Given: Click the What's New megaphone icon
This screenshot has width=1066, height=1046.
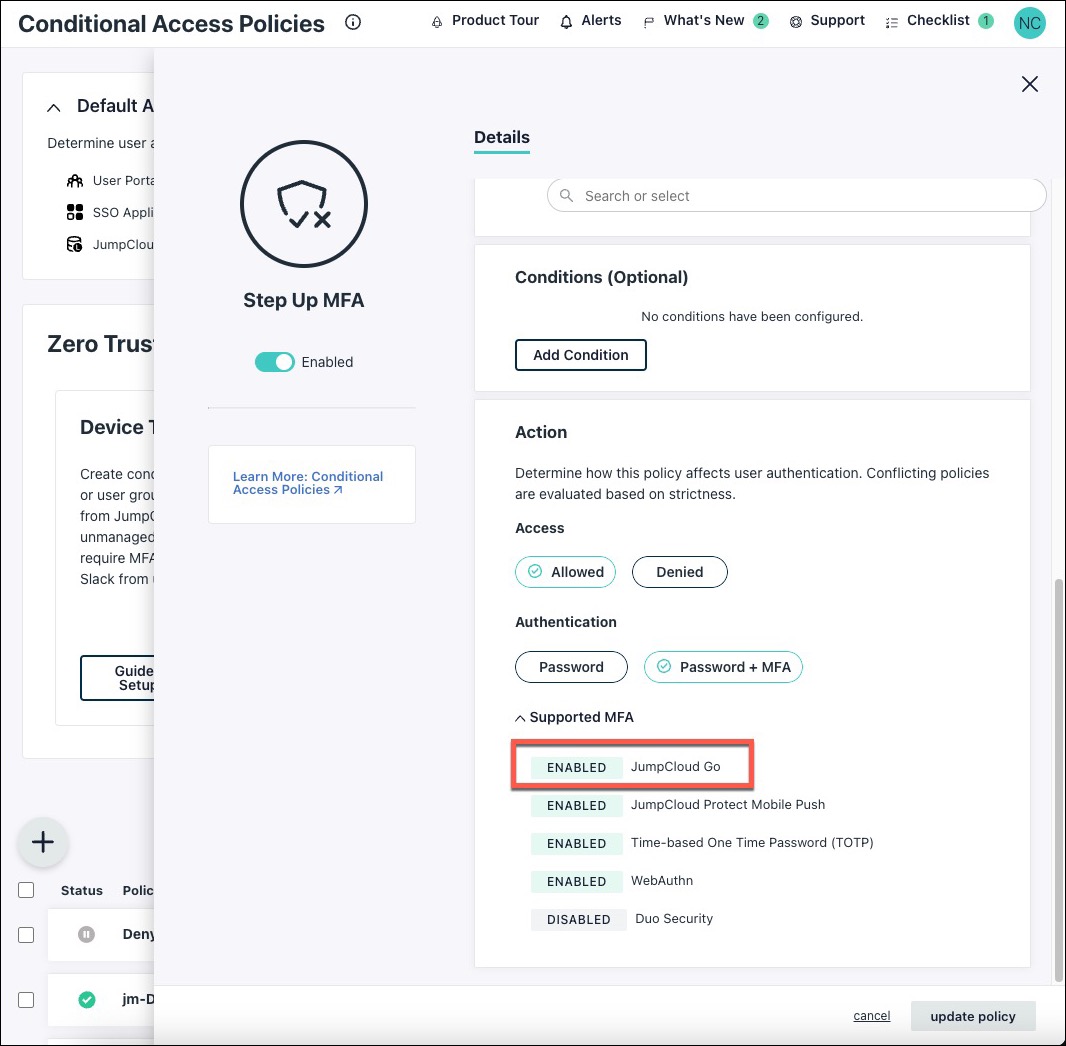Looking at the screenshot, I should pos(649,20).
